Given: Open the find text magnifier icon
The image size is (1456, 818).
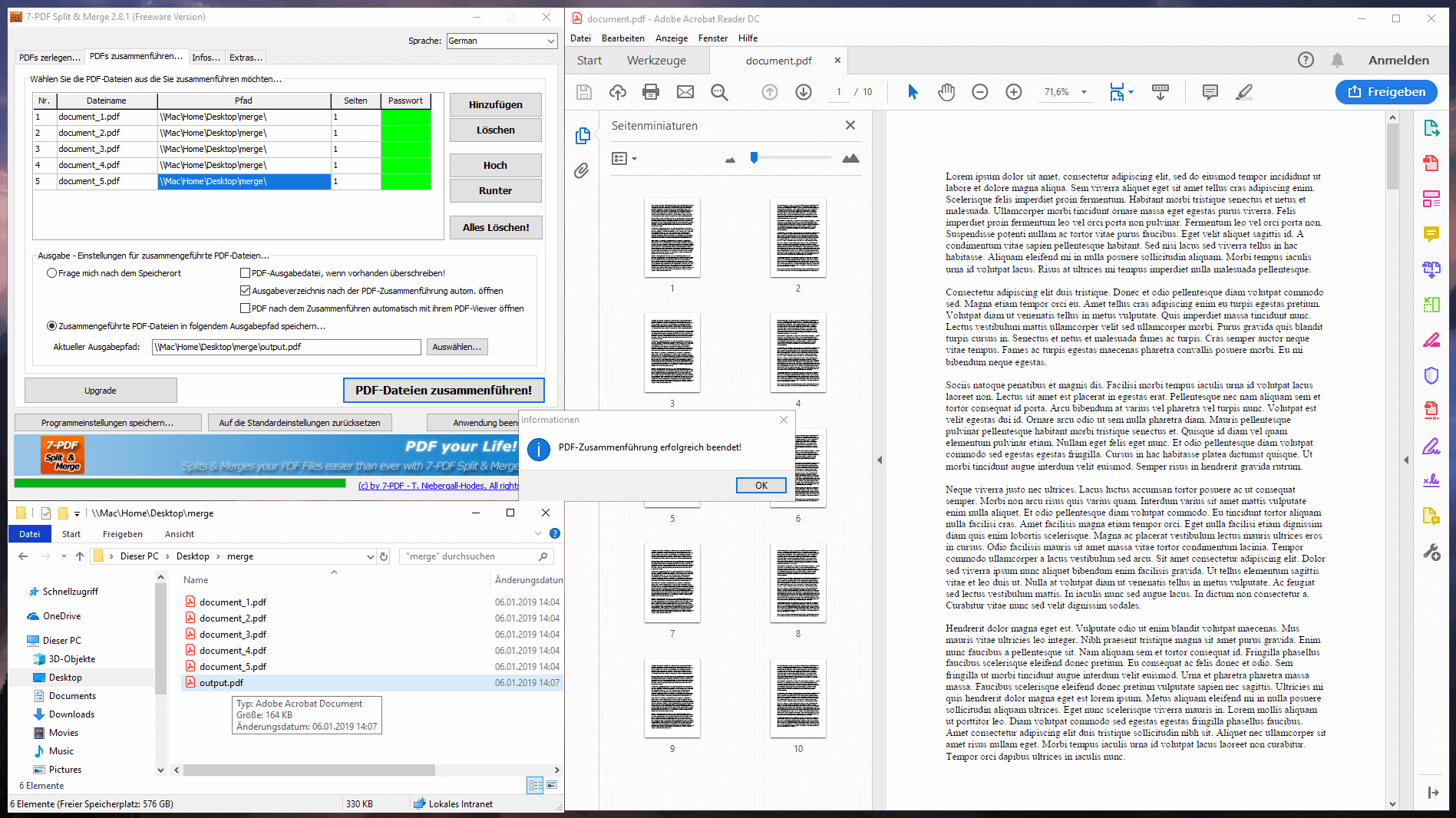Looking at the screenshot, I should tap(719, 92).
